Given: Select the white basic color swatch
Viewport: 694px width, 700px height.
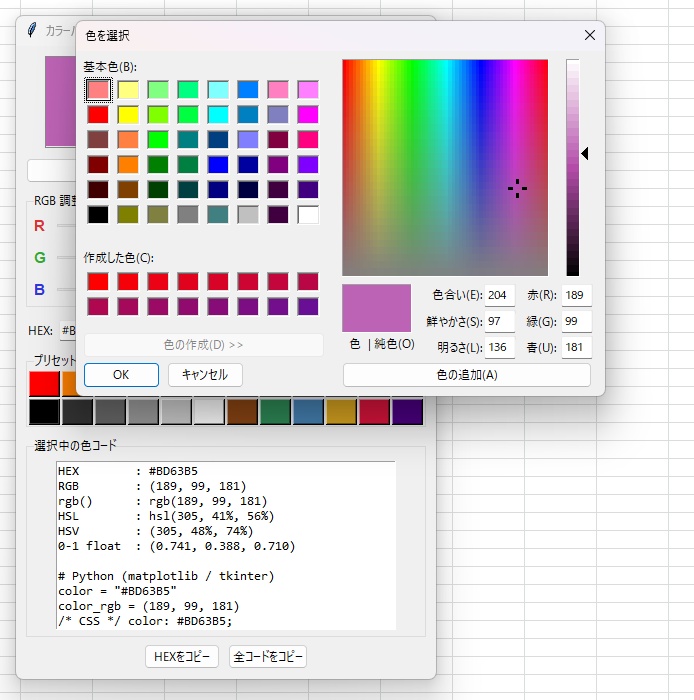Looking at the screenshot, I should [308, 215].
